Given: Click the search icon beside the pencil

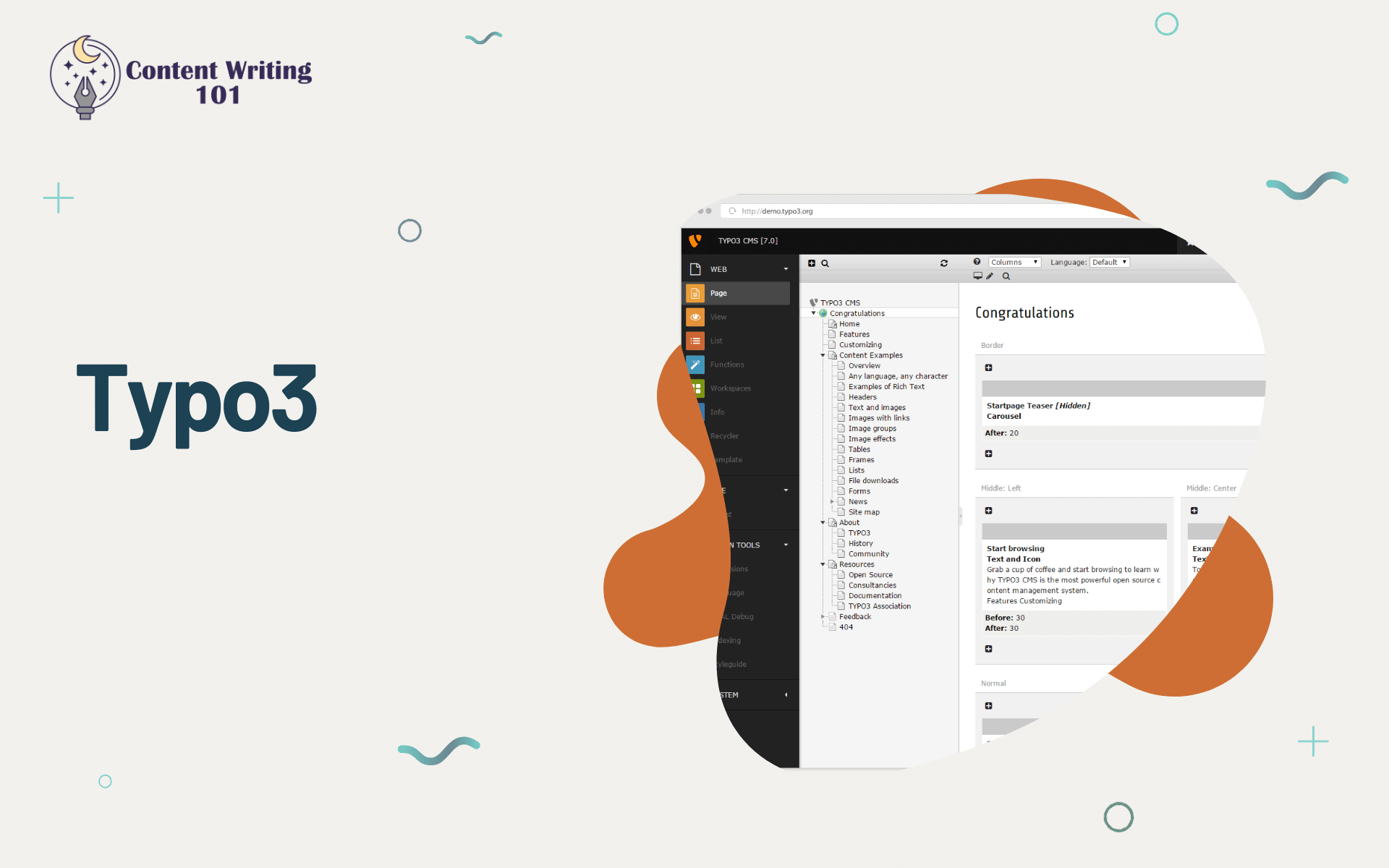Looking at the screenshot, I should click(x=1006, y=276).
